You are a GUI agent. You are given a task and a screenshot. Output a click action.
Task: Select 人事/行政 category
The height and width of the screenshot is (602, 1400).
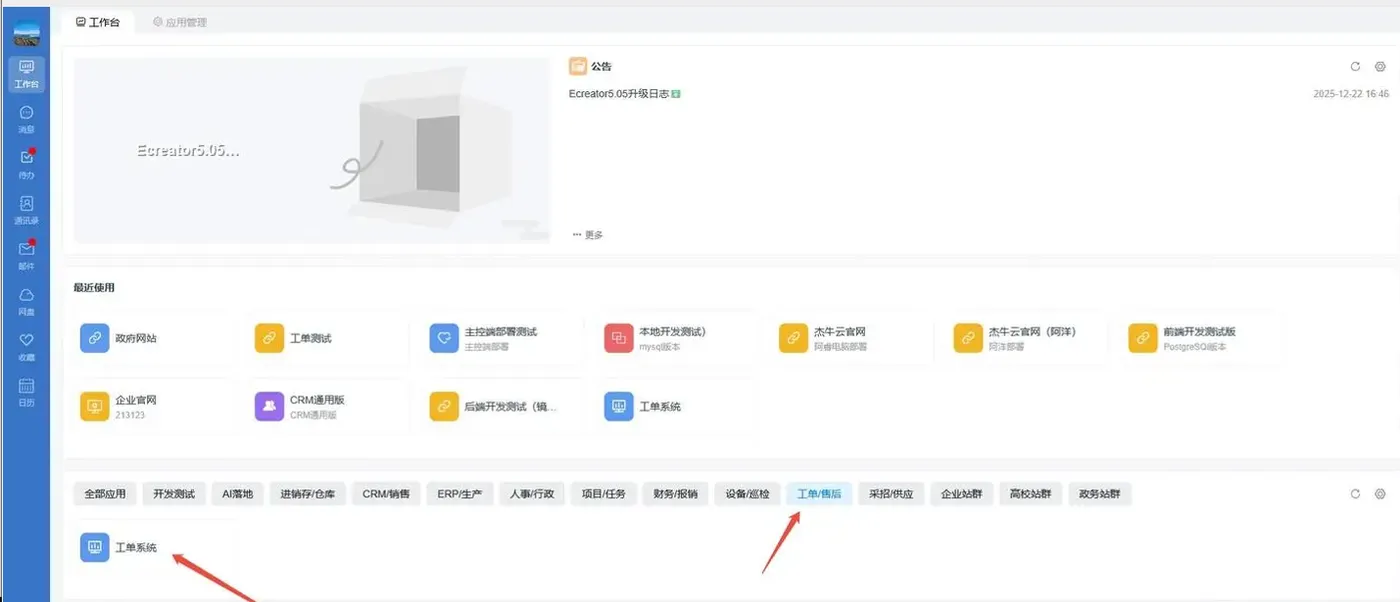(532, 494)
